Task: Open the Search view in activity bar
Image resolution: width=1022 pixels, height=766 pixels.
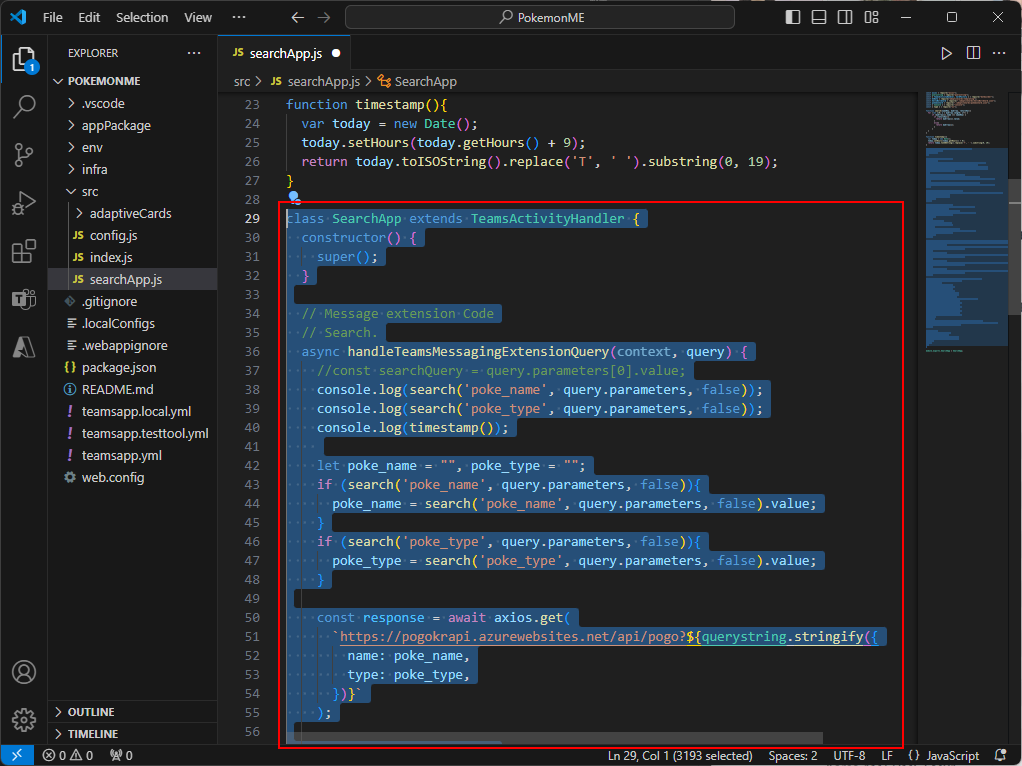Action: [24, 106]
